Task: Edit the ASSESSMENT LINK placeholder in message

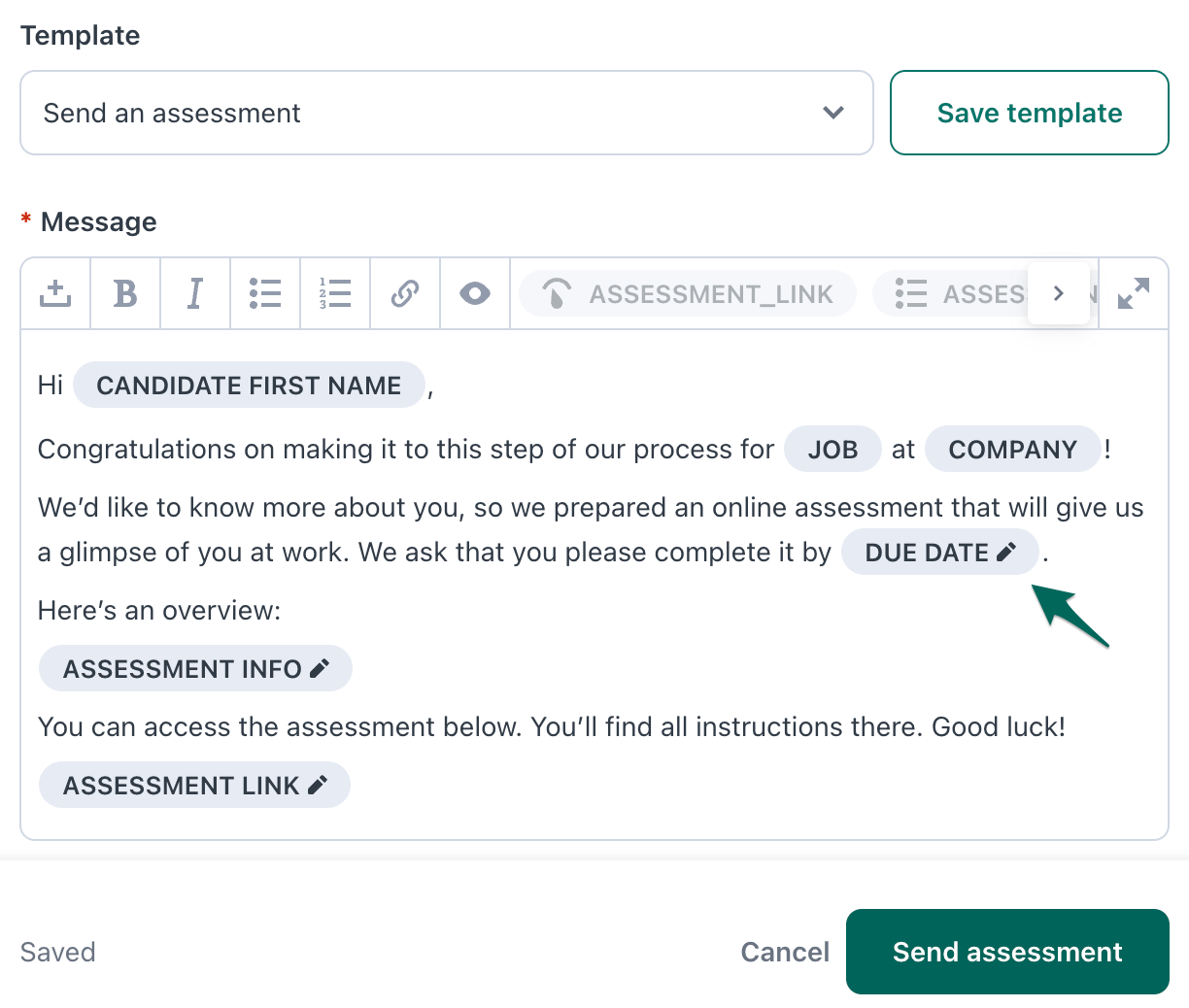Action: point(317,786)
